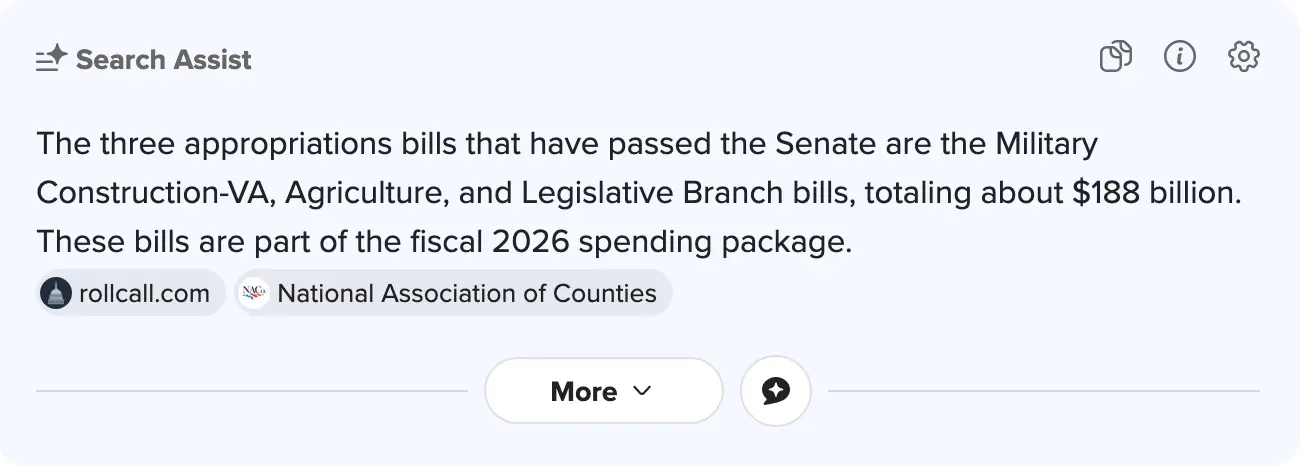Click the divider line right of chat icon
The height and width of the screenshot is (466, 1300).
[x=1040, y=391]
